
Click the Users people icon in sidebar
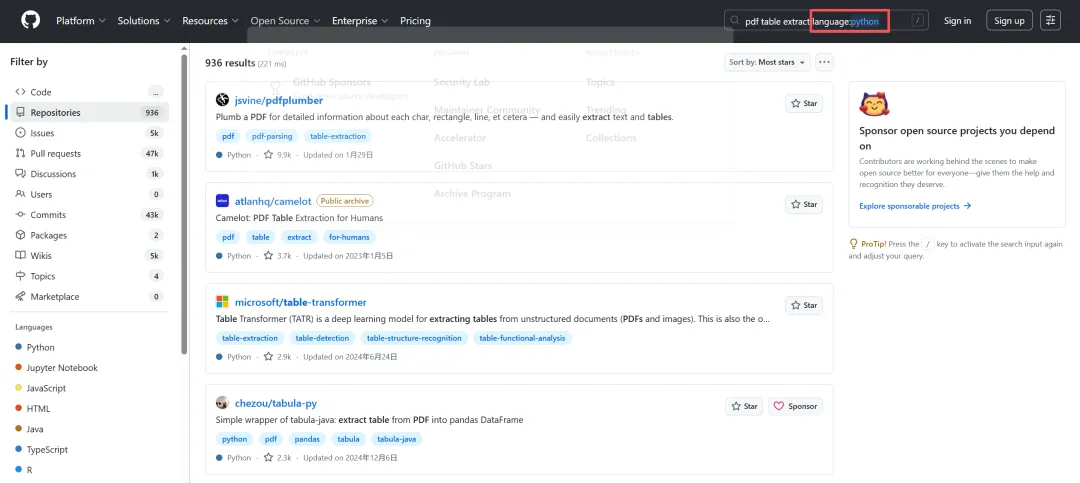click(x=21, y=194)
